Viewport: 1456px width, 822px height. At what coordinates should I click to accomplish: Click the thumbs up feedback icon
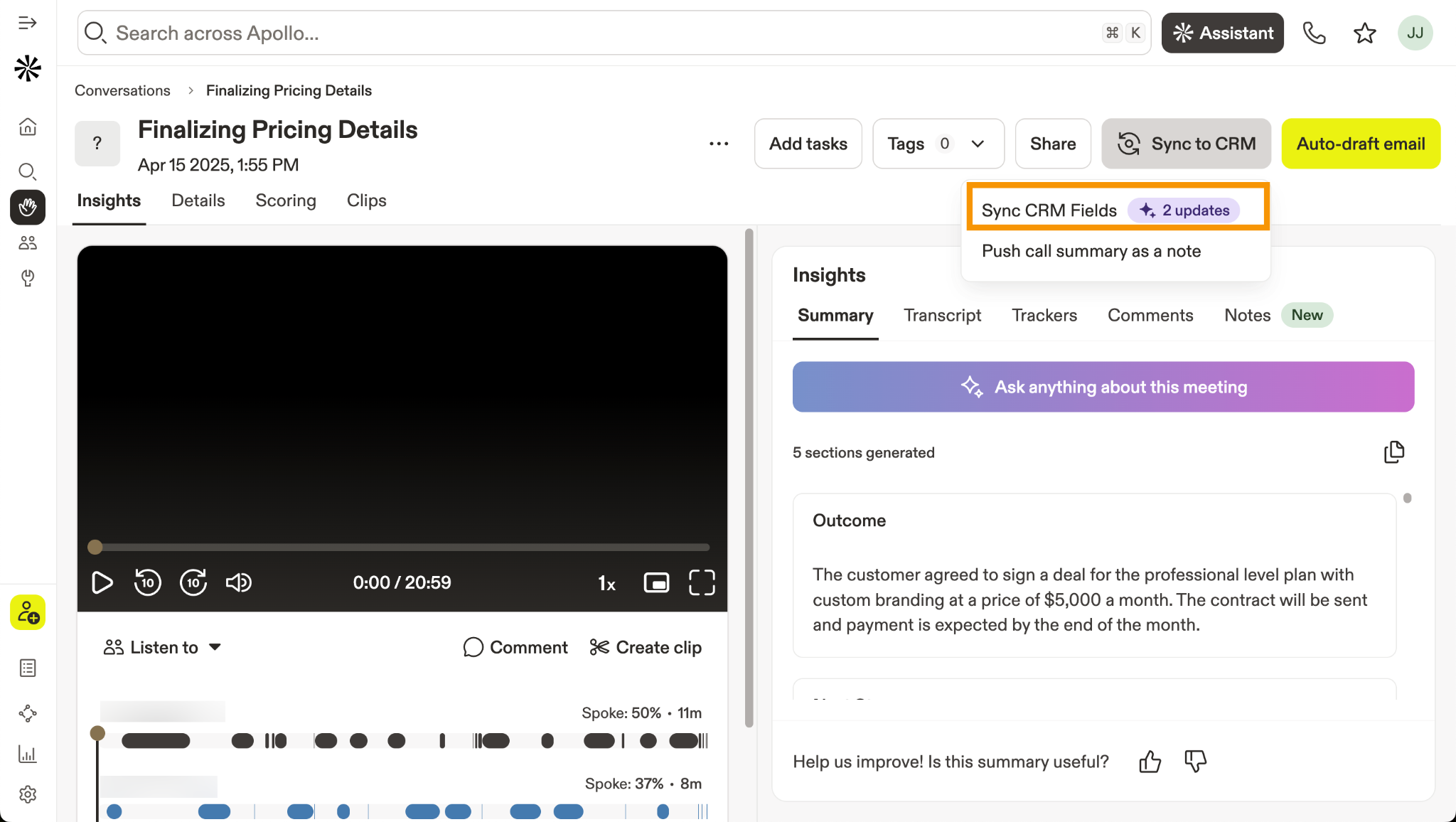(1150, 762)
